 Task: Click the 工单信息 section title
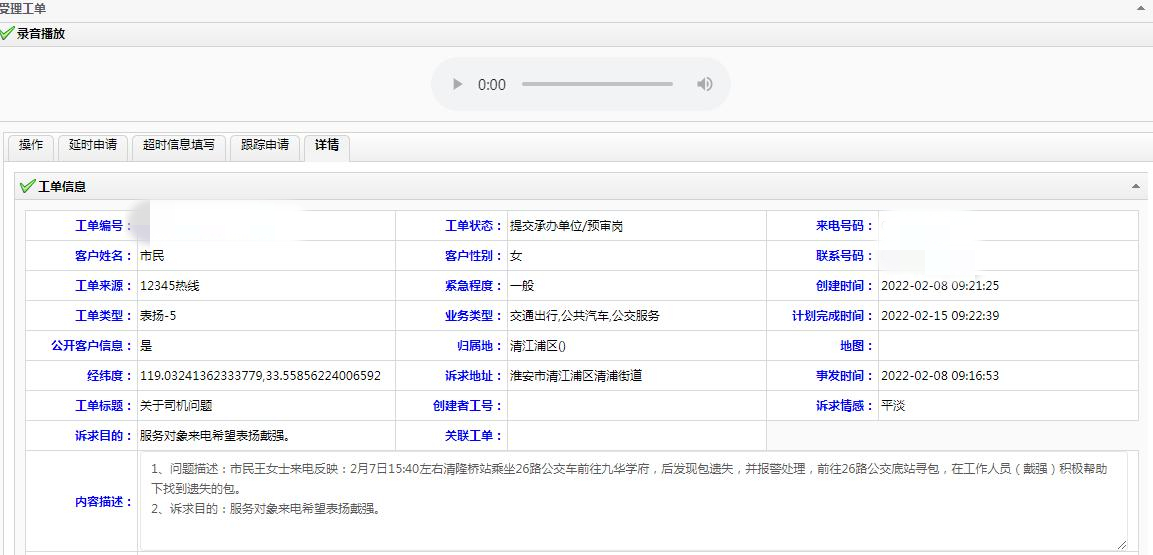[x=62, y=187]
